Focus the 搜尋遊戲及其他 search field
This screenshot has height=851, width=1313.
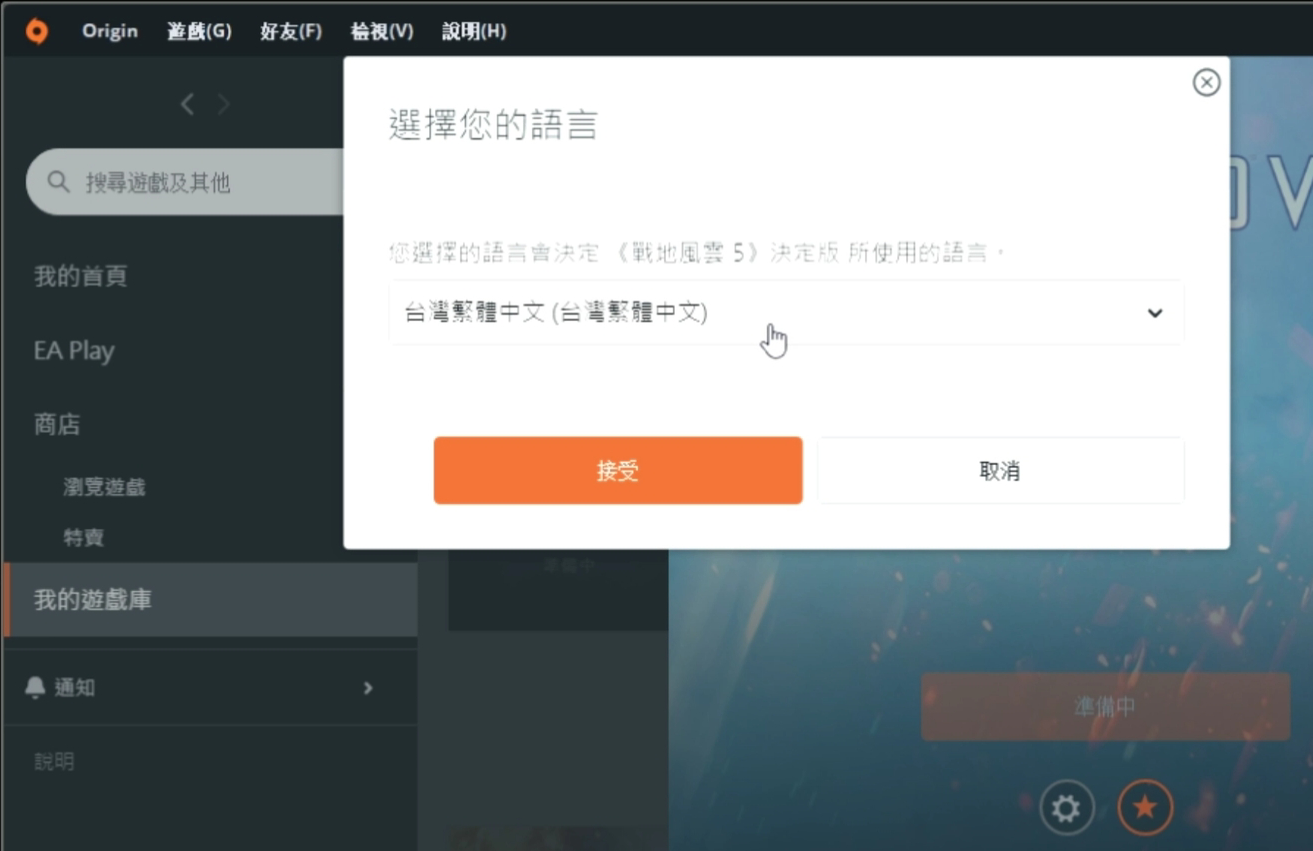[x=186, y=182]
